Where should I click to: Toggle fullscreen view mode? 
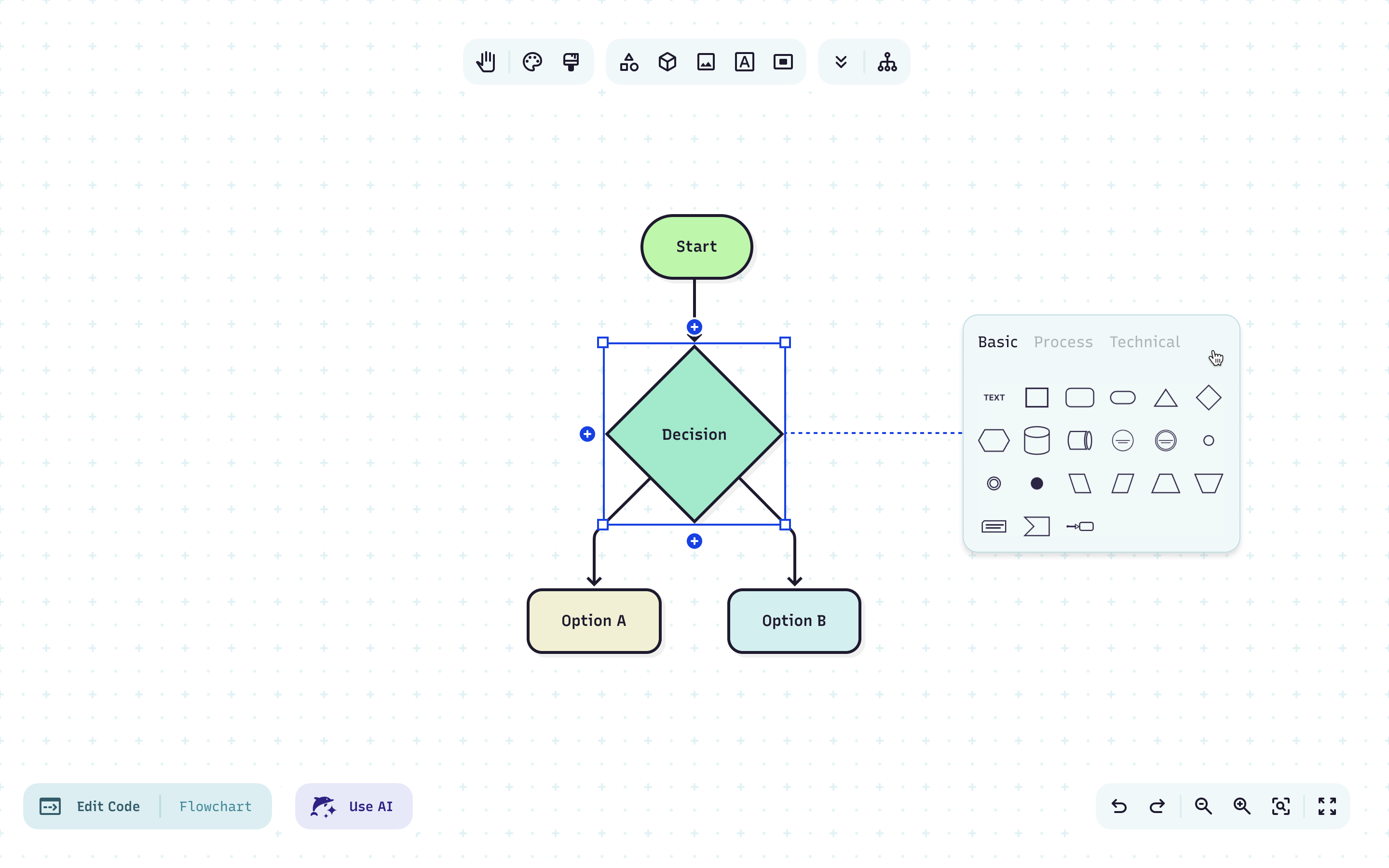[1326, 806]
